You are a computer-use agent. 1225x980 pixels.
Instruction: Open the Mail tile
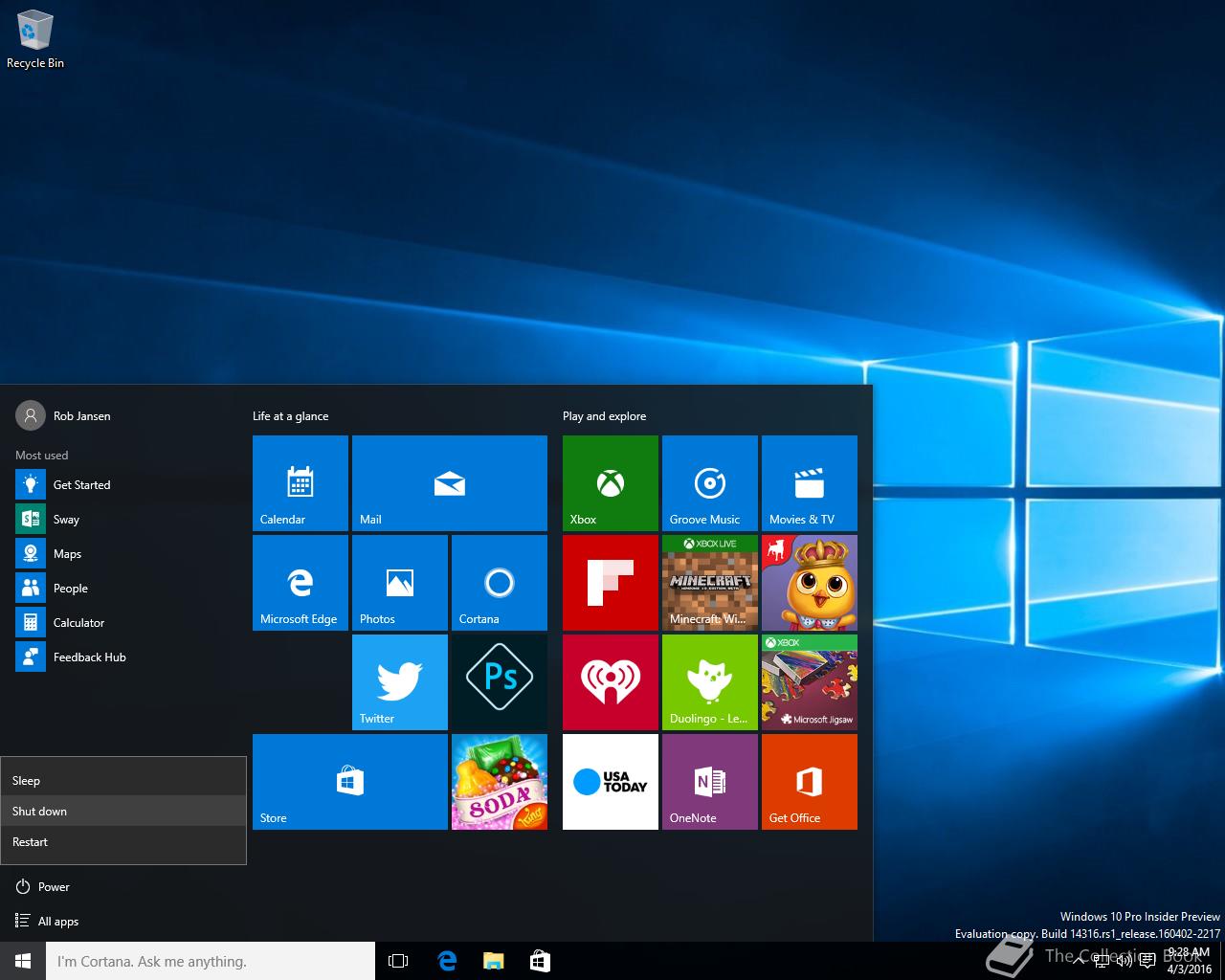pyautogui.click(x=450, y=483)
